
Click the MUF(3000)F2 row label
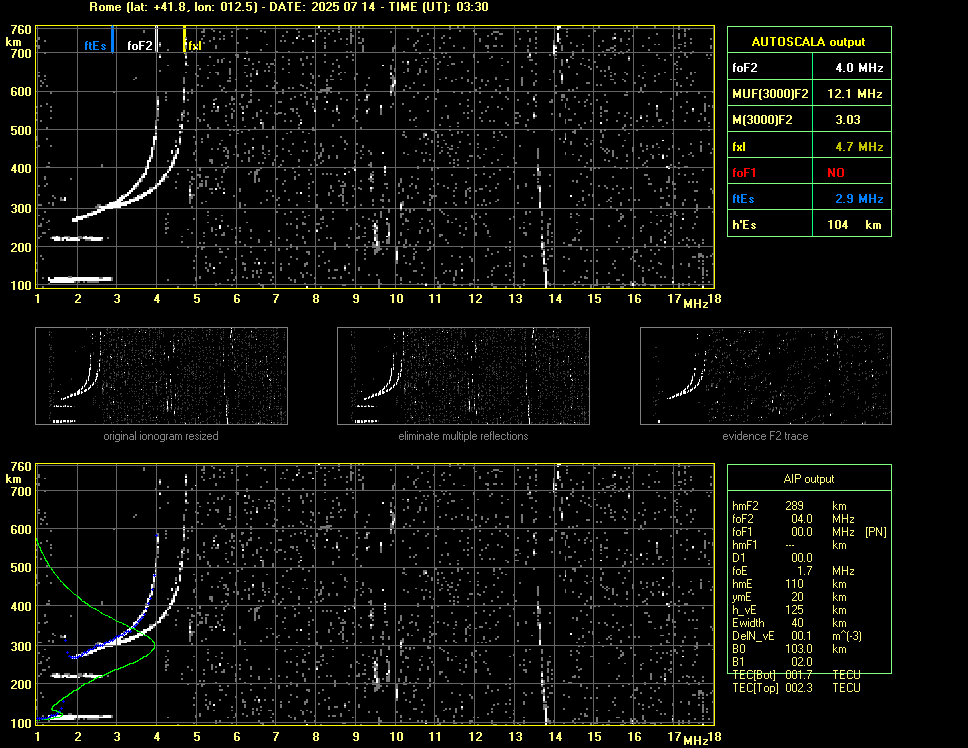coord(770,94)
